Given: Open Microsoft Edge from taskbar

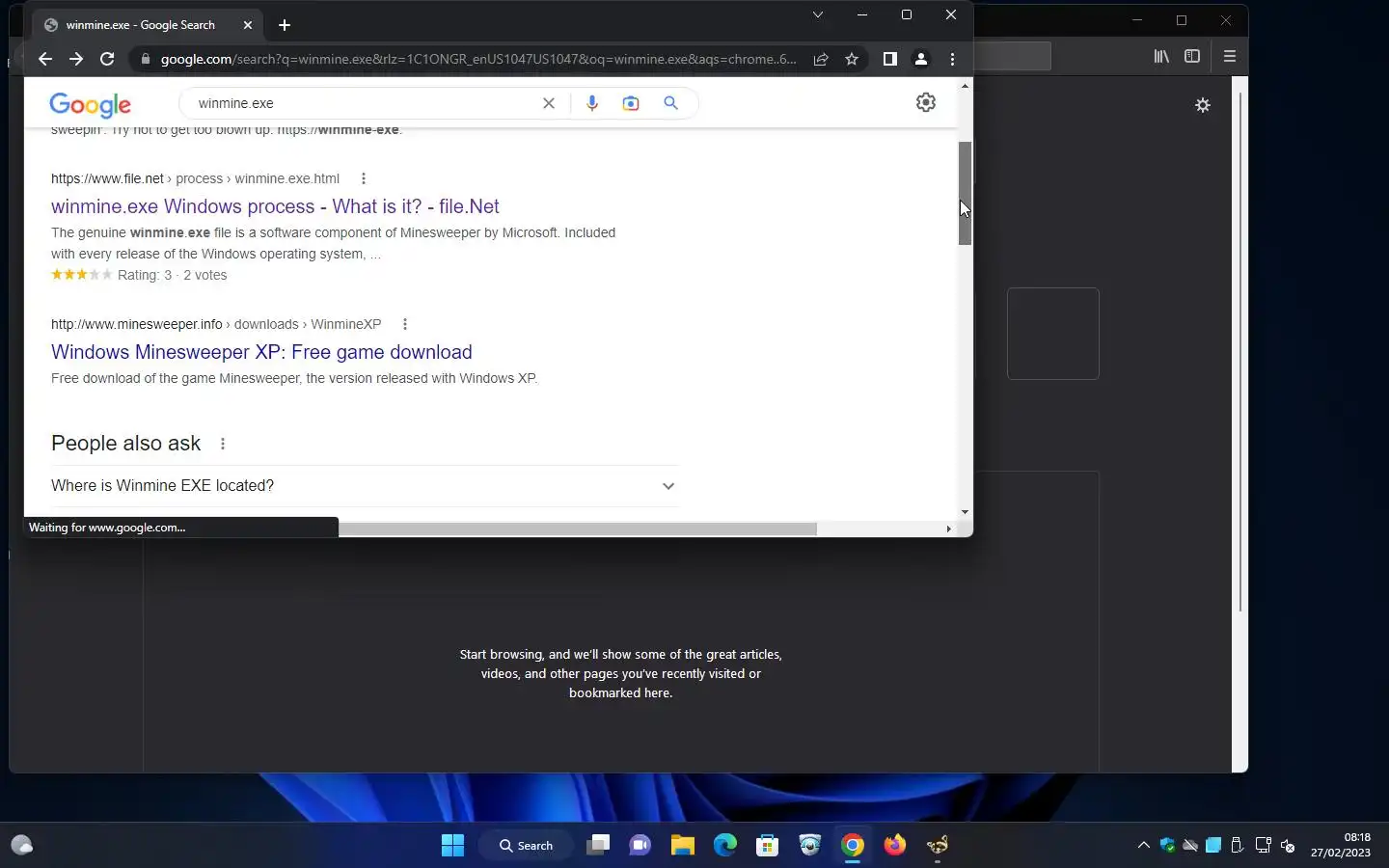Looking at the screenshot, I should coord(725,846).
